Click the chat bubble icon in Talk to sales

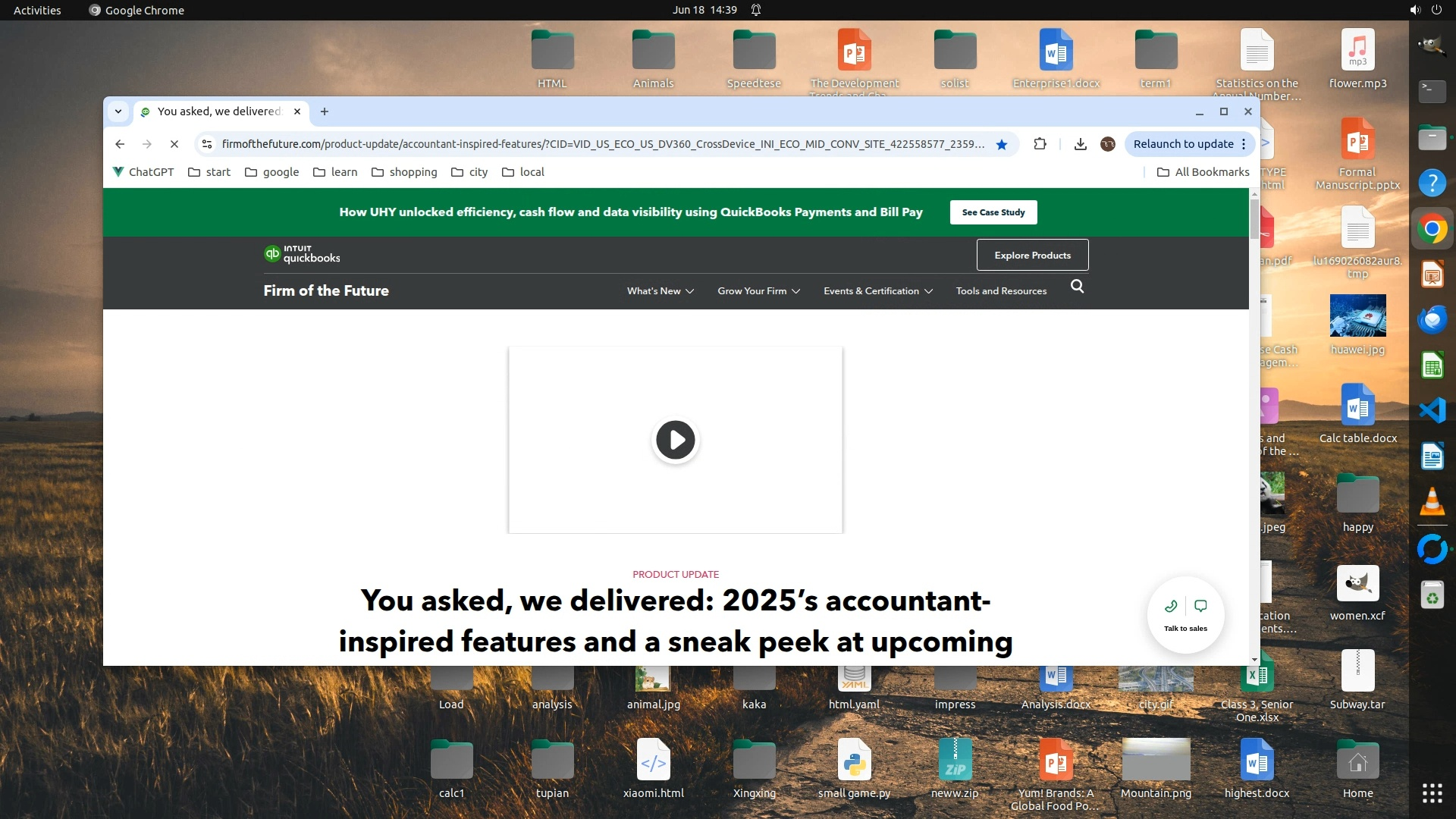click(x=1200, y=606)
